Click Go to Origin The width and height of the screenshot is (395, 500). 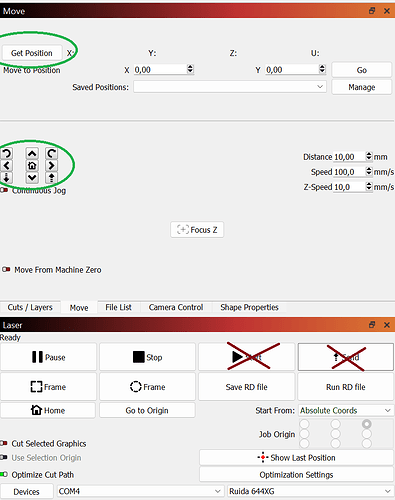pyautogui.click(x=147, y=410)
